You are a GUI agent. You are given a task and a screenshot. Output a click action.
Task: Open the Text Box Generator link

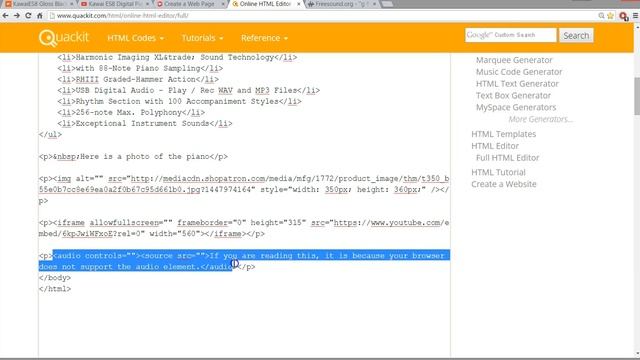[513, 96]
